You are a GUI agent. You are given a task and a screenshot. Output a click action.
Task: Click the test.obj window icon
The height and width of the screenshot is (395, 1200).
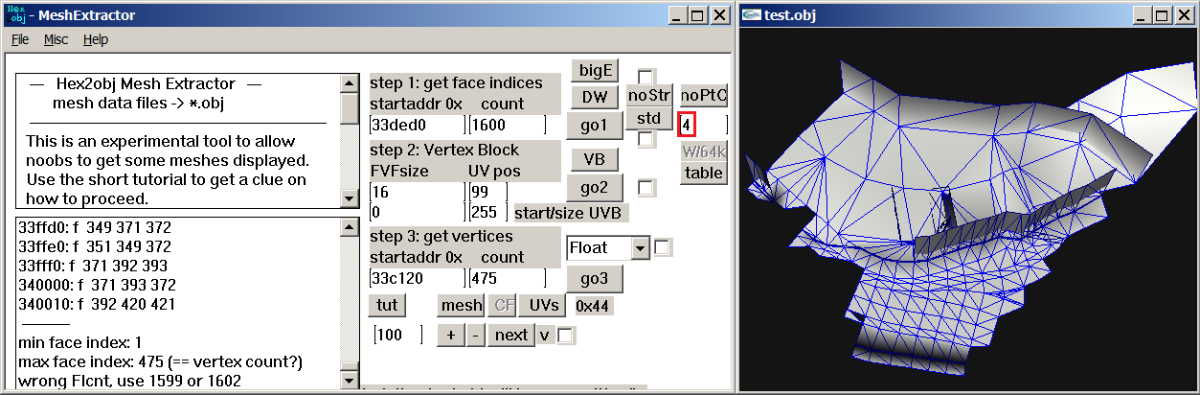[x=751, y=15]
